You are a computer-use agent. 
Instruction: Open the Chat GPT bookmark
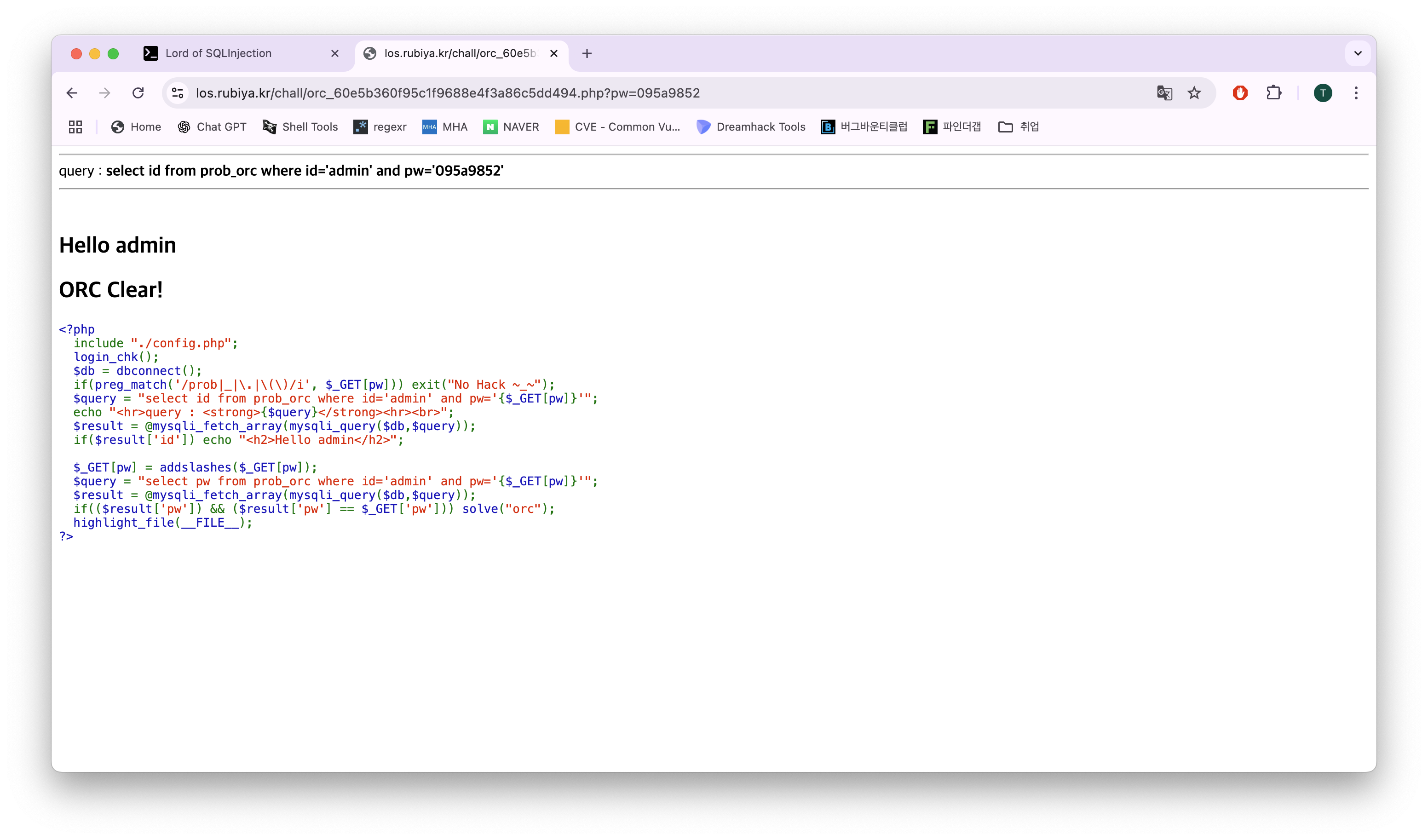(213, 127)
